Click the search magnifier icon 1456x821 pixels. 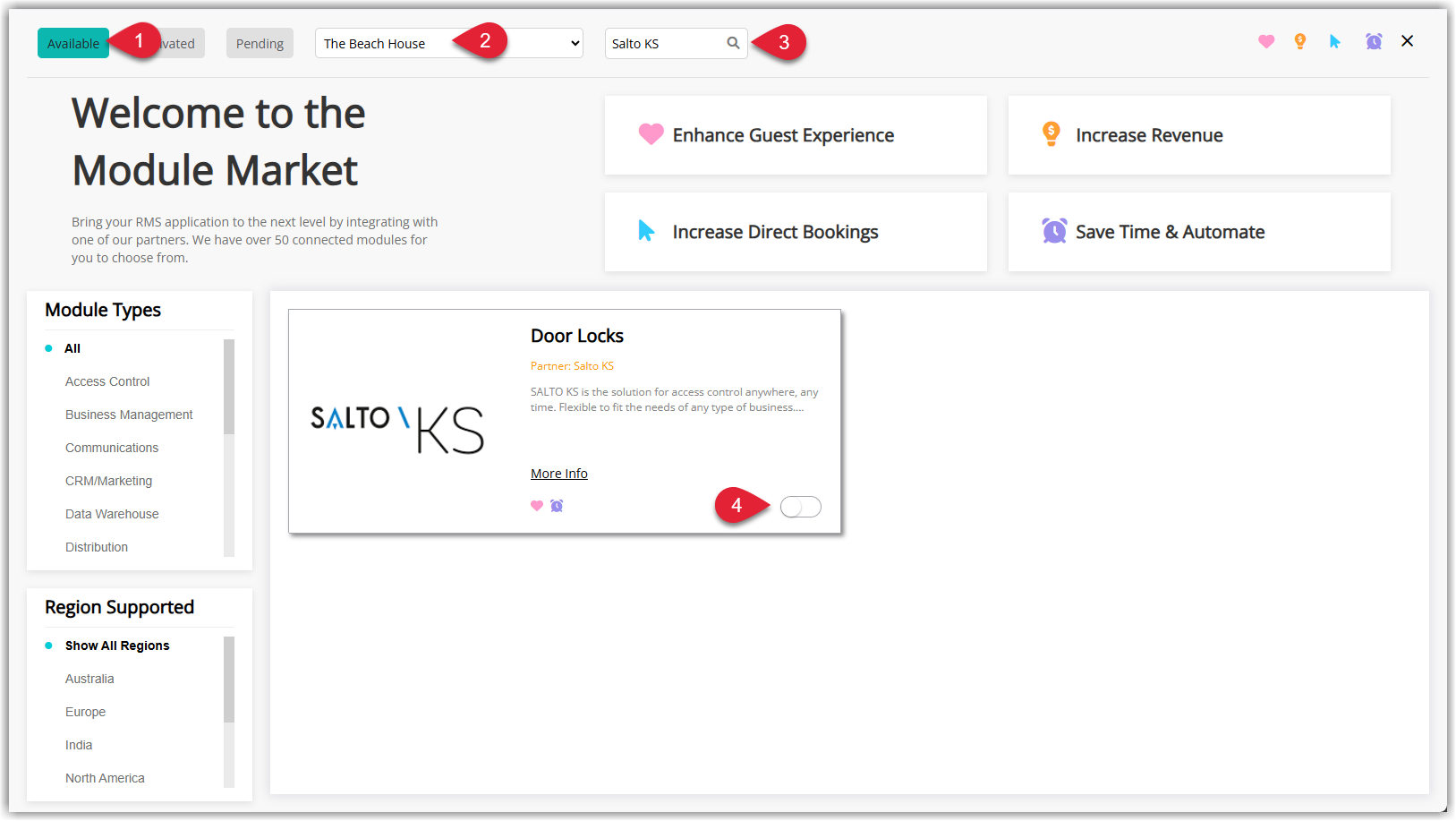(x=733, y=43)
